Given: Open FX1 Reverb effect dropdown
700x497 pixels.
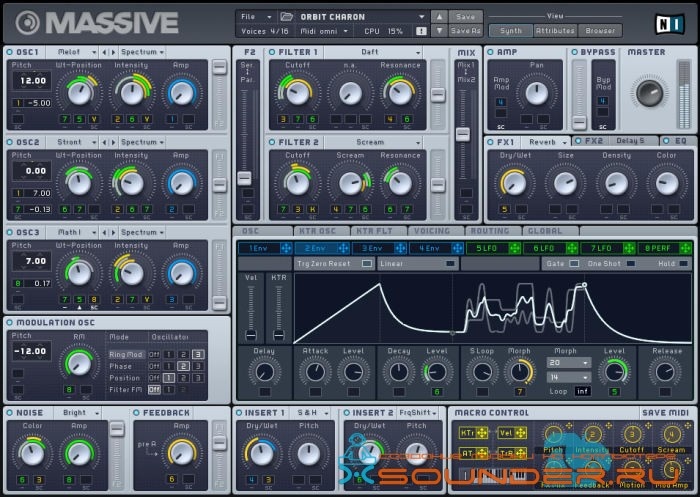Looking at the screenshot, I should click(546, 142).
